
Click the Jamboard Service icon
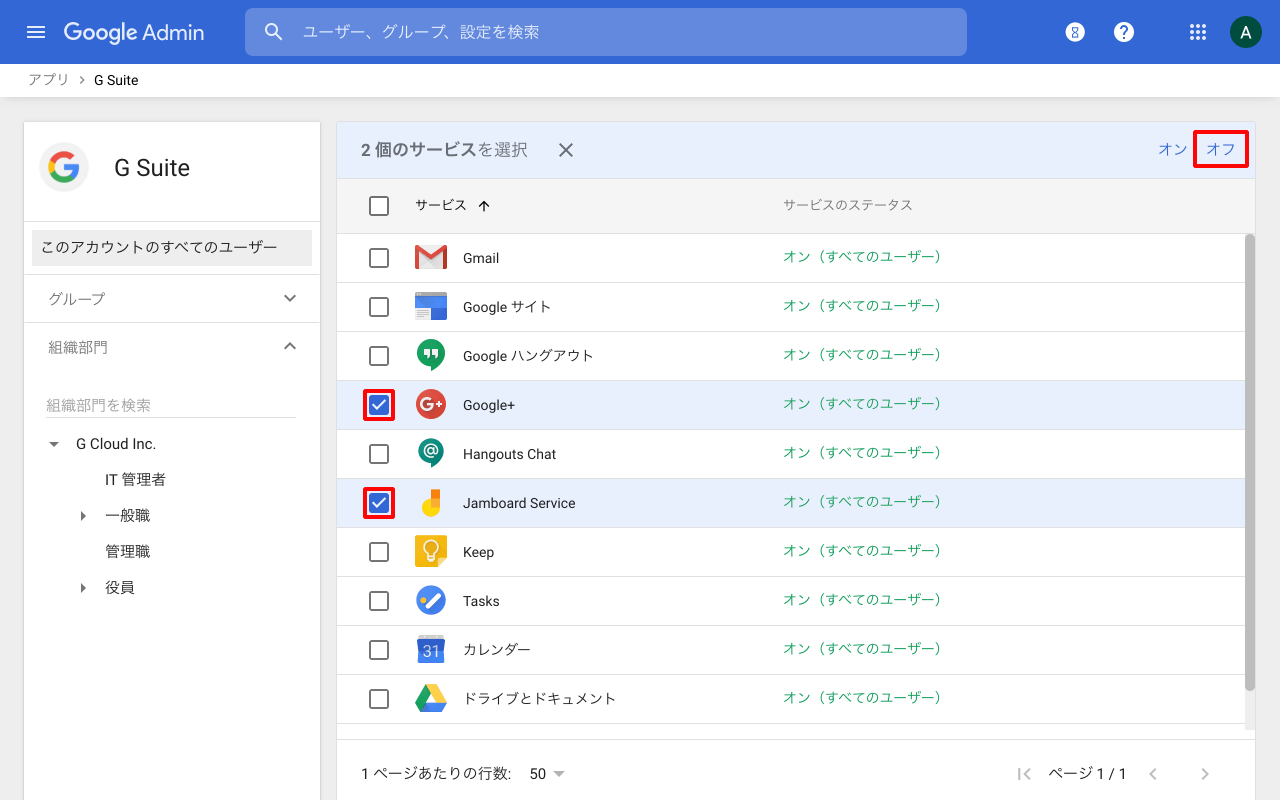tap(431, 503)
